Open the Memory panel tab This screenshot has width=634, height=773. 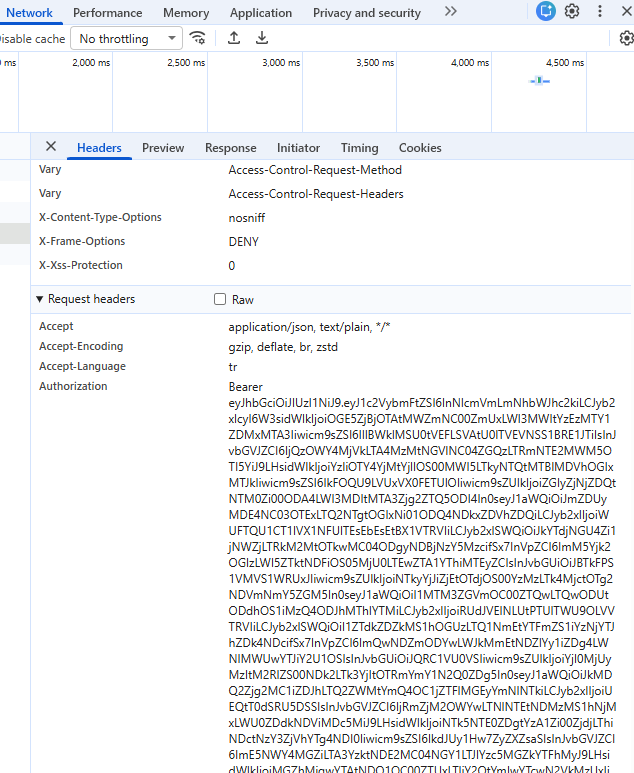[186, 13]
